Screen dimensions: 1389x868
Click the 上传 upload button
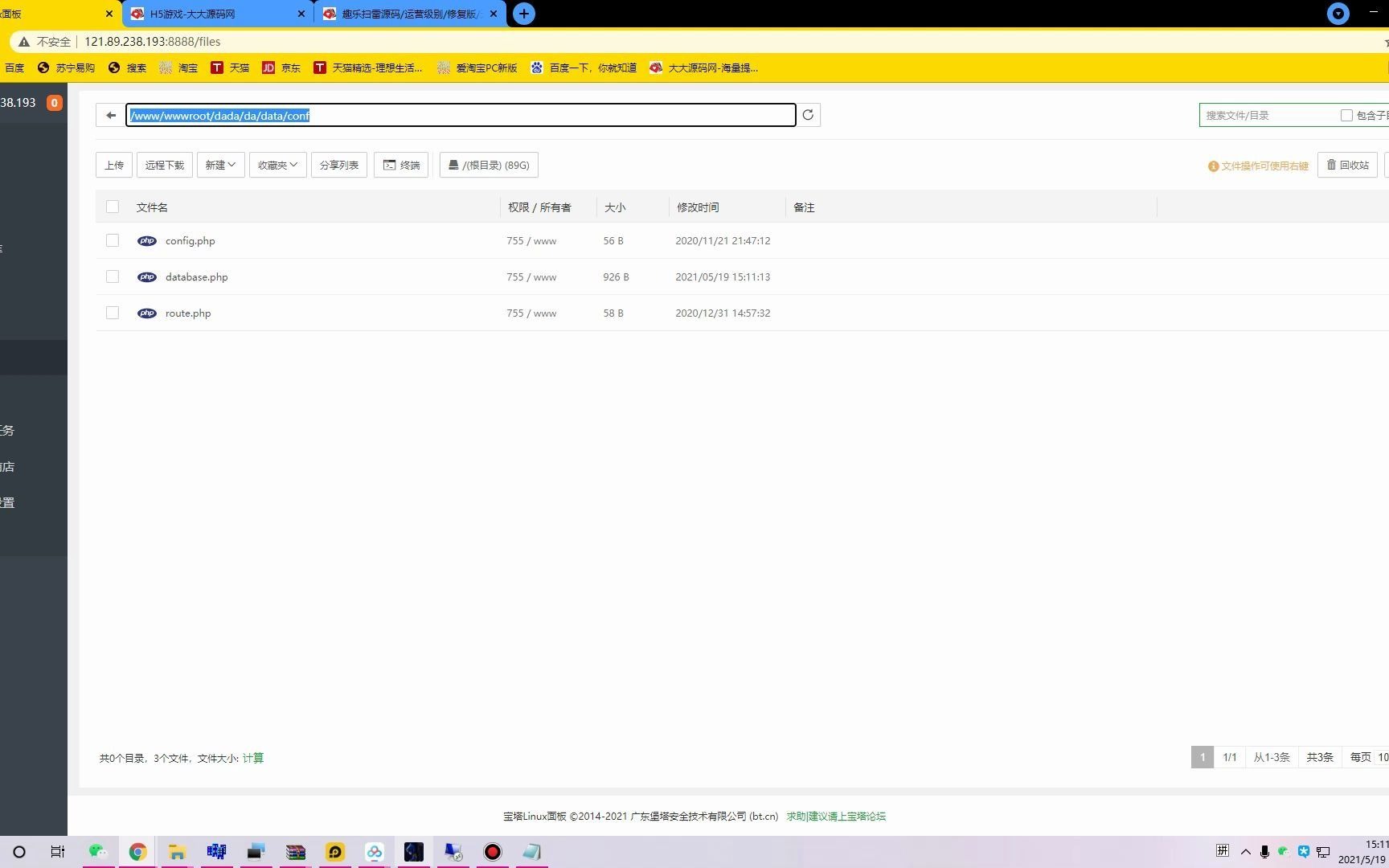pos(114,165)
